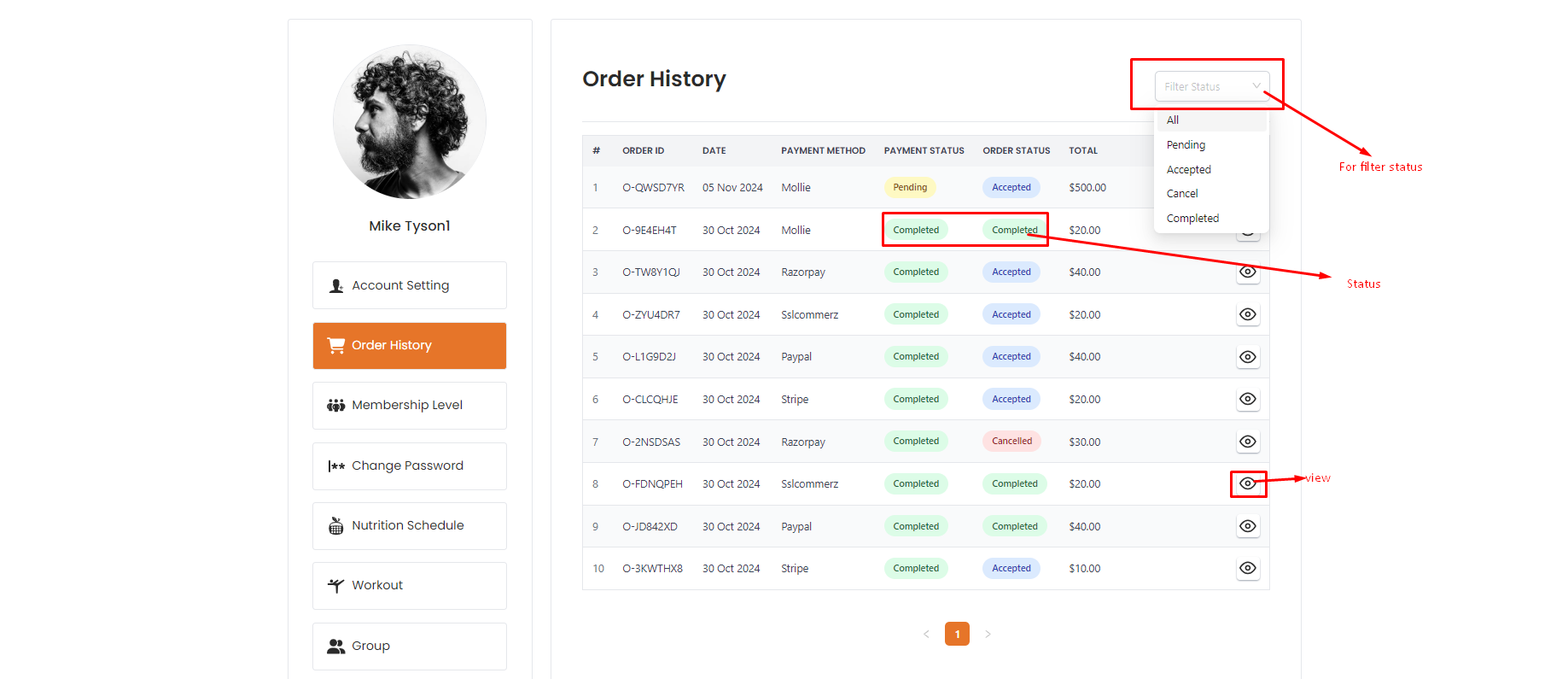The image size is (1568, 679).
Task: Choose Cancel filter option
Action: (1212, 194)
